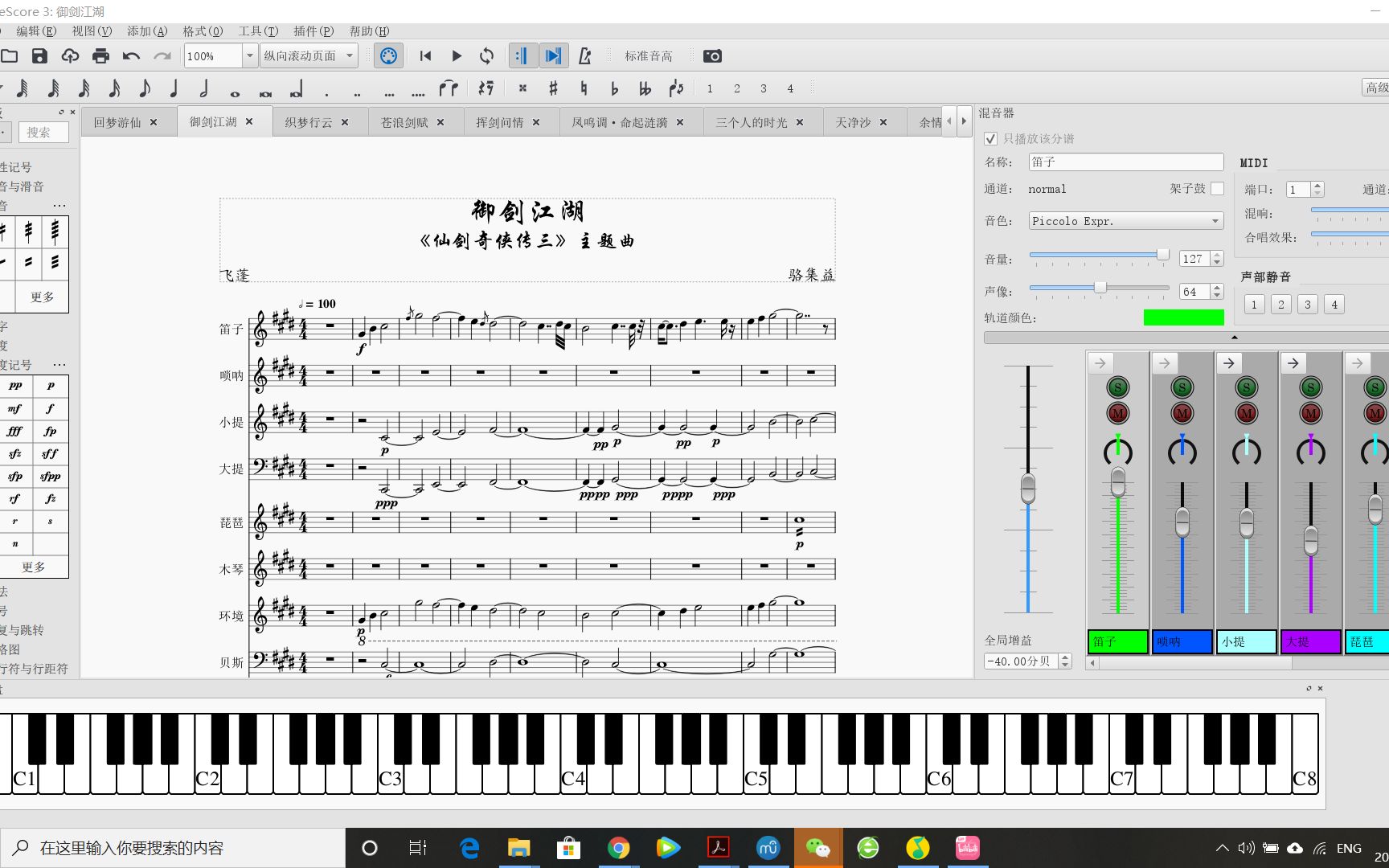Open the zoom level 100% dropdown
This screenshot has height=868, width=1389.
click(x=249, y=55)
